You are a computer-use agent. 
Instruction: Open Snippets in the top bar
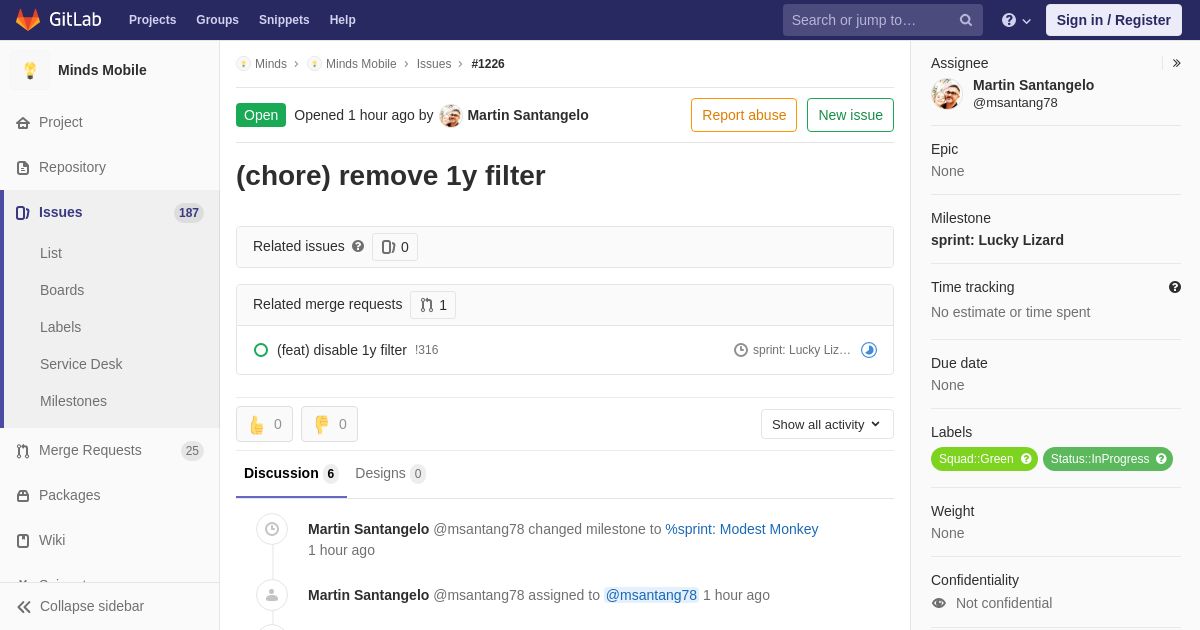tap(284, 20)
